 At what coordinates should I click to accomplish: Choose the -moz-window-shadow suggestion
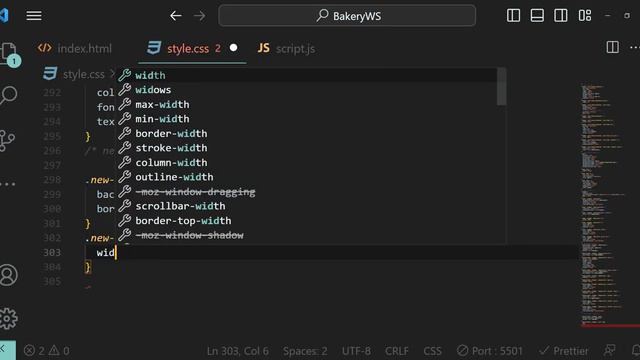(307, 235)
